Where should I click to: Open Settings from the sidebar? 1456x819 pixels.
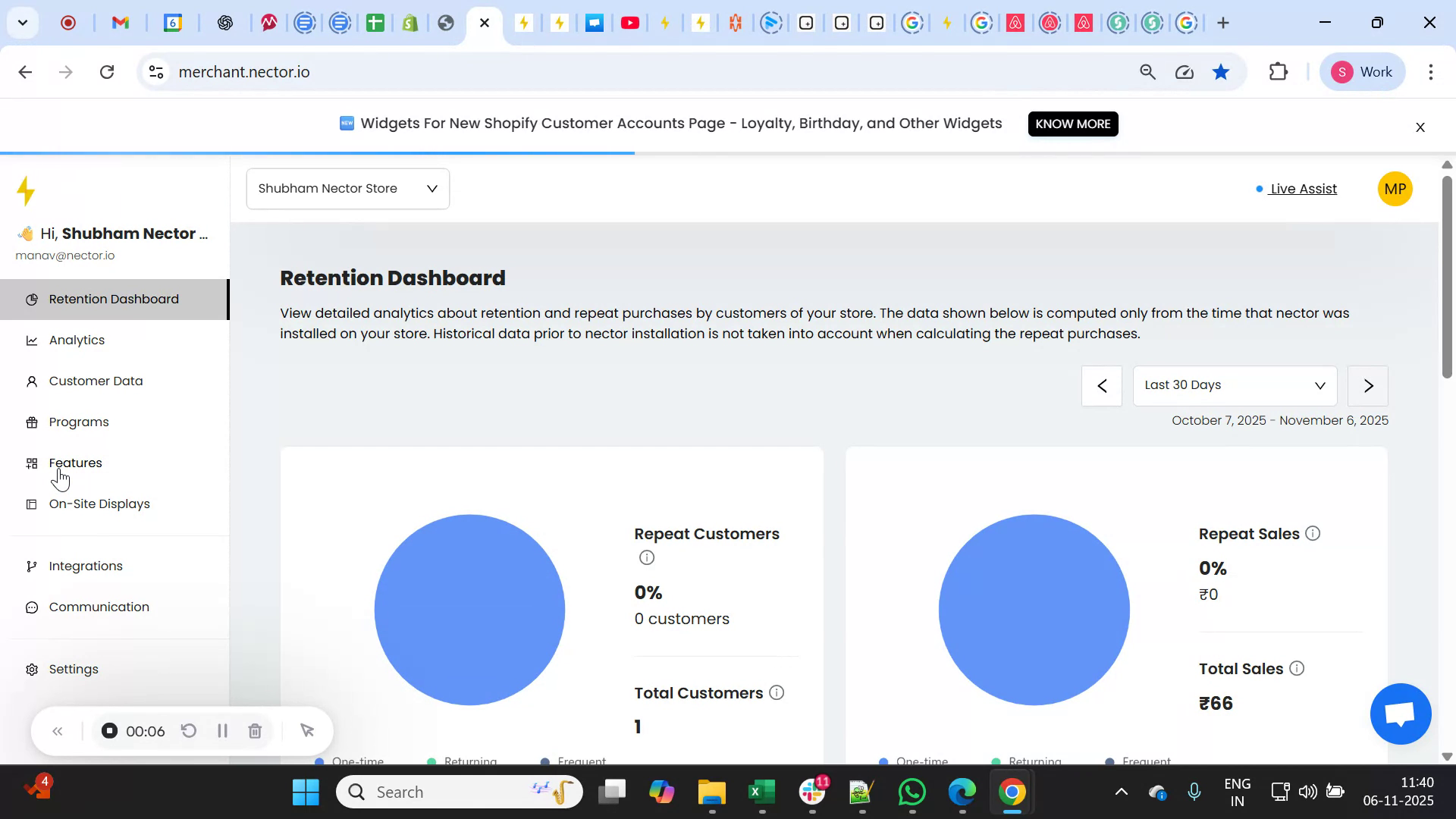click(x=74, y=669)
